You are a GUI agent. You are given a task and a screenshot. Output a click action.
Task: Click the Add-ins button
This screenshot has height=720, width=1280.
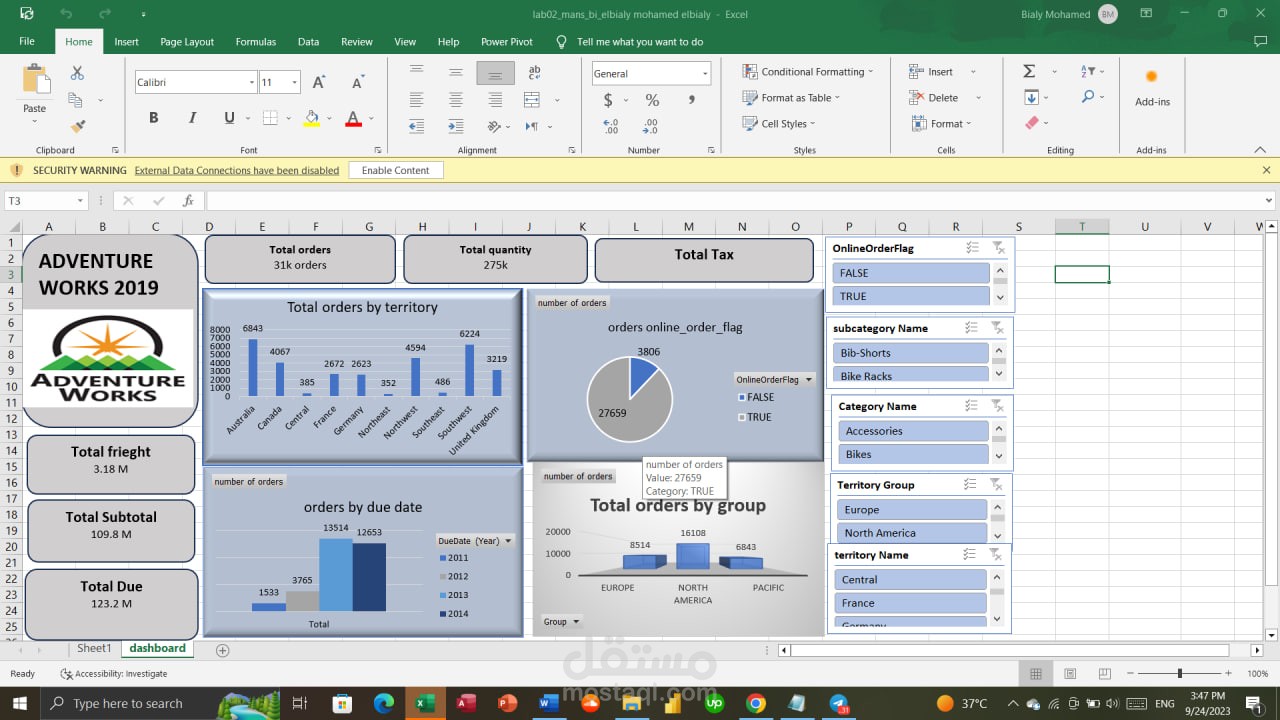point(1152,88)
